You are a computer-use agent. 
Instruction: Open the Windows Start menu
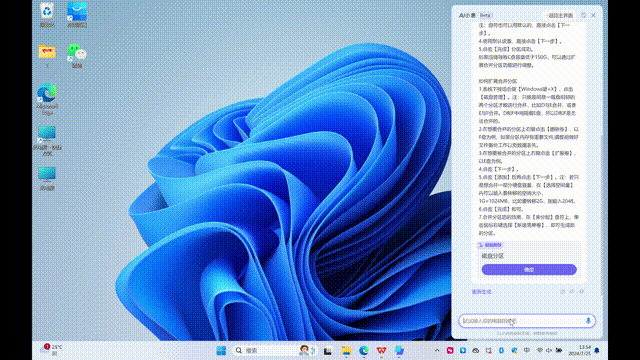point(221,351)
